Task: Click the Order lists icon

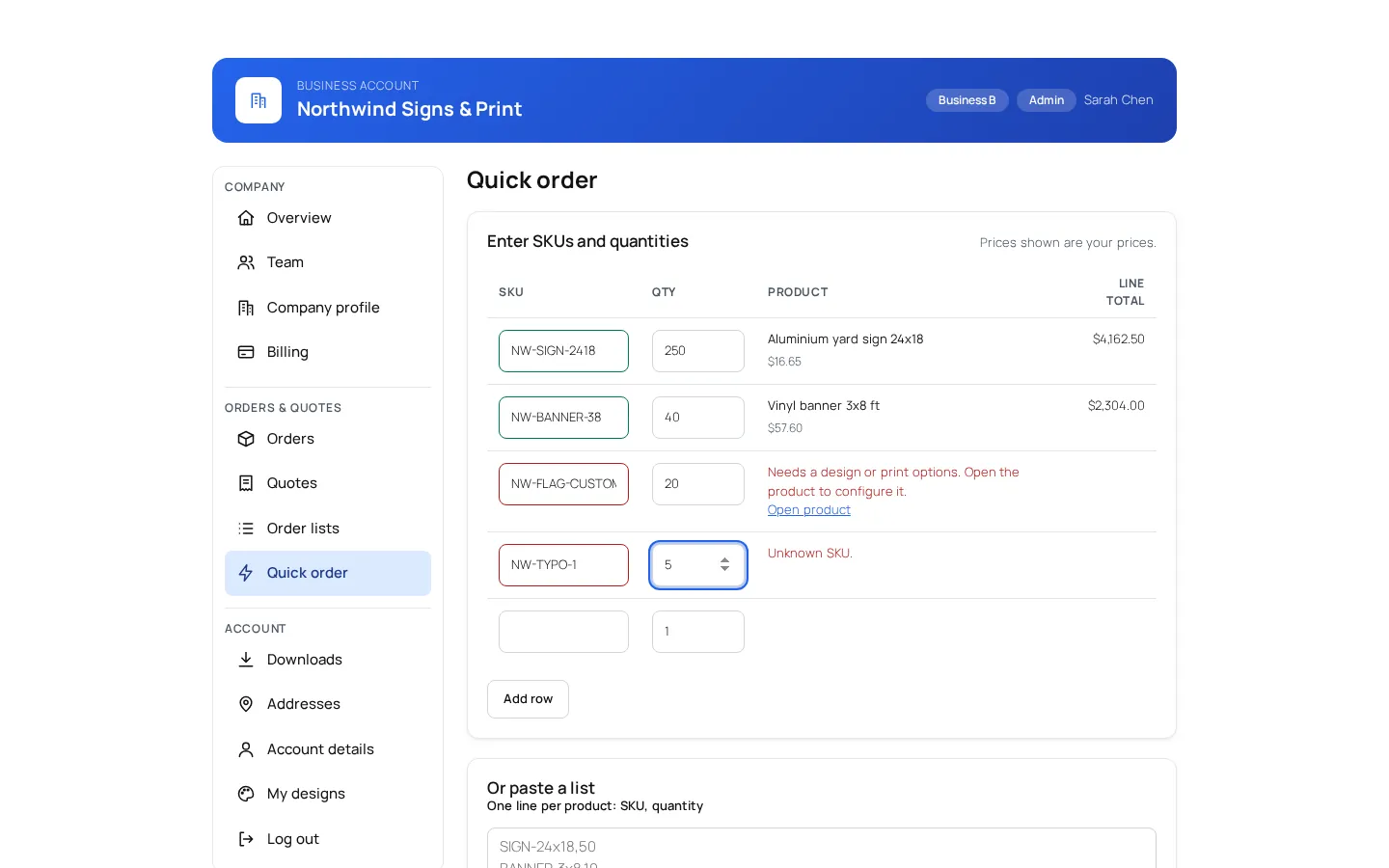Action: coord(246,529)
